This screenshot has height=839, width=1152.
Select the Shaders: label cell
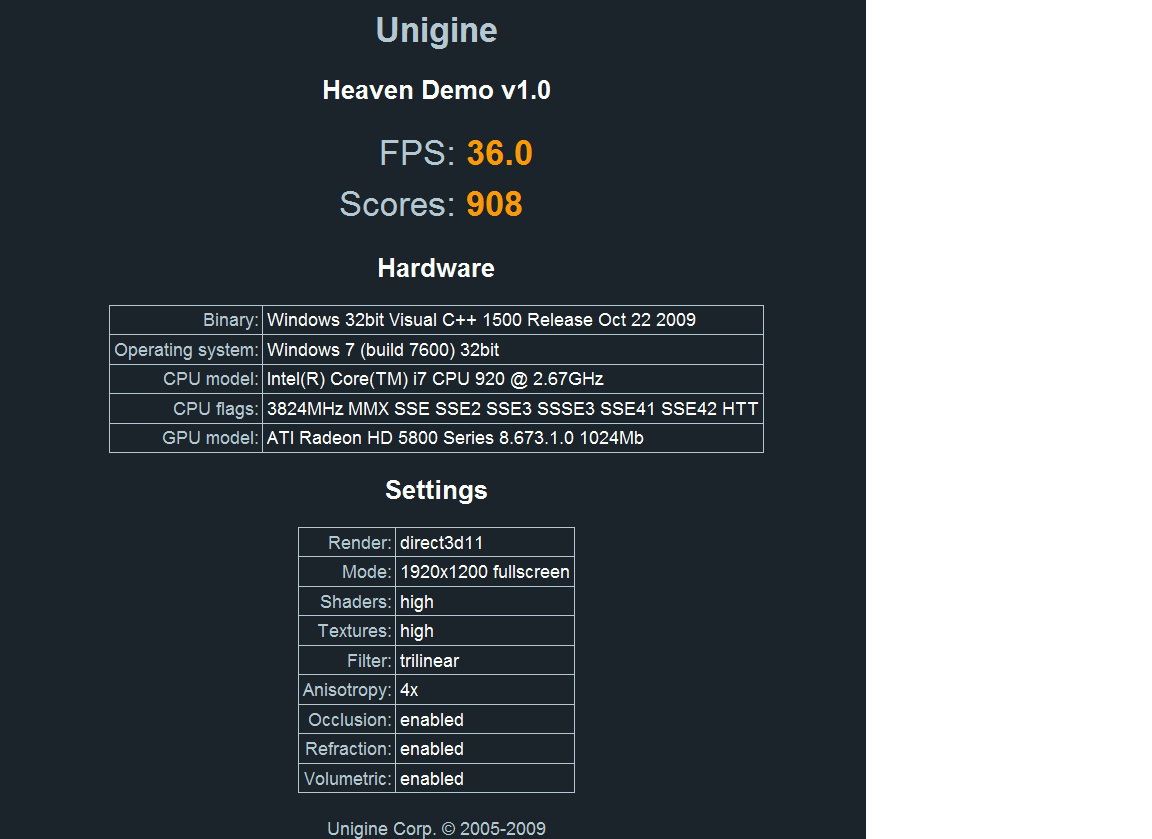(347, 602)
